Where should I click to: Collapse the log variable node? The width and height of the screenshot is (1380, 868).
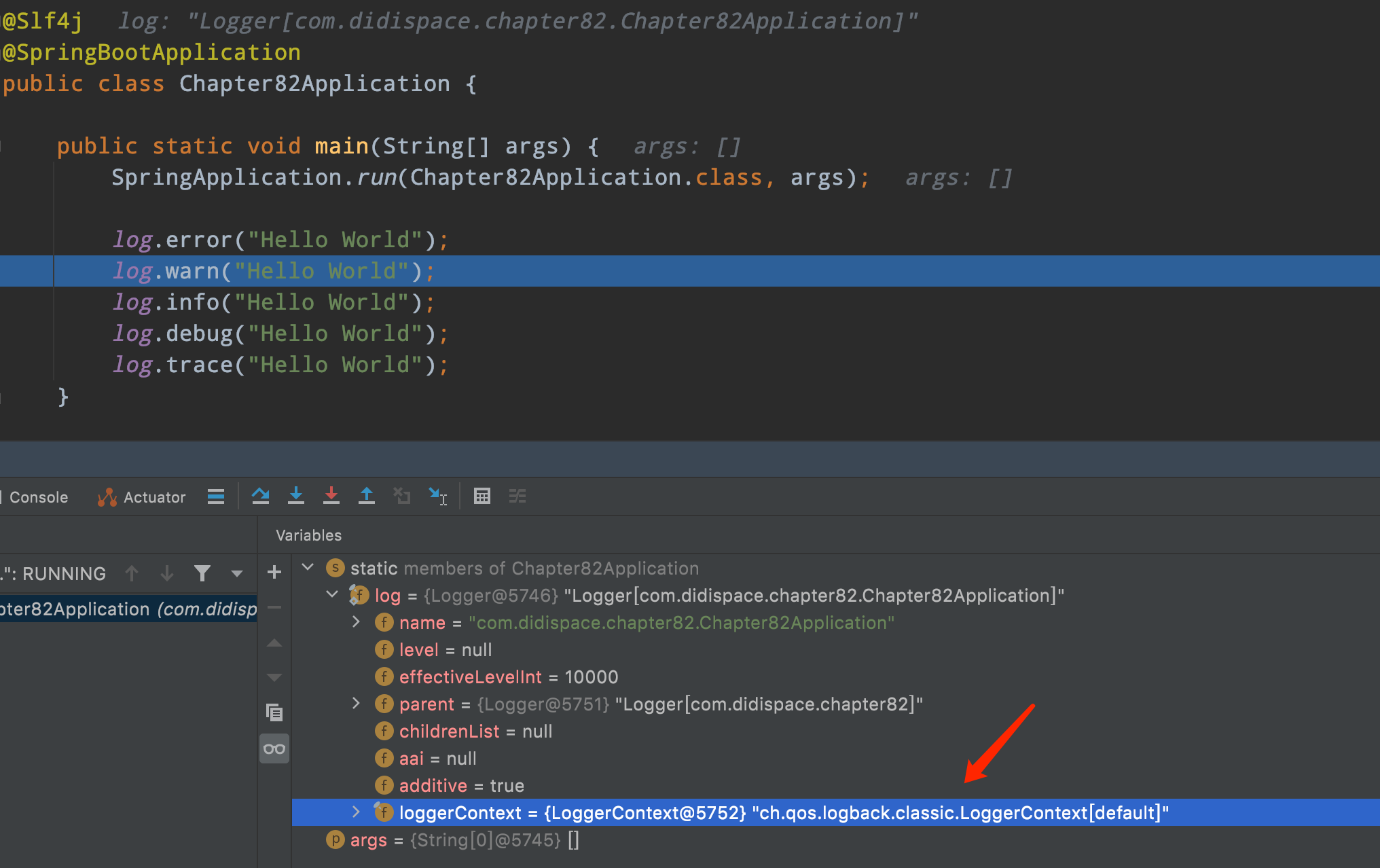332,594
